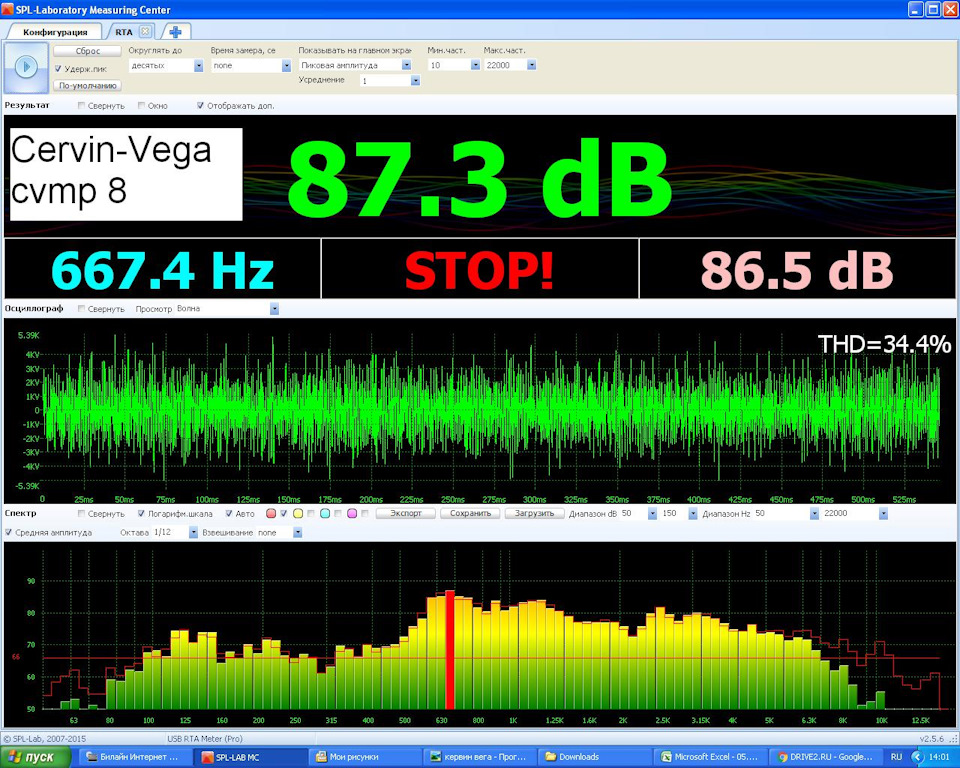Toggle the Логарифм.шкала checkbox
Viewport: 960px width, 768px height.
[x=141, y=513]
